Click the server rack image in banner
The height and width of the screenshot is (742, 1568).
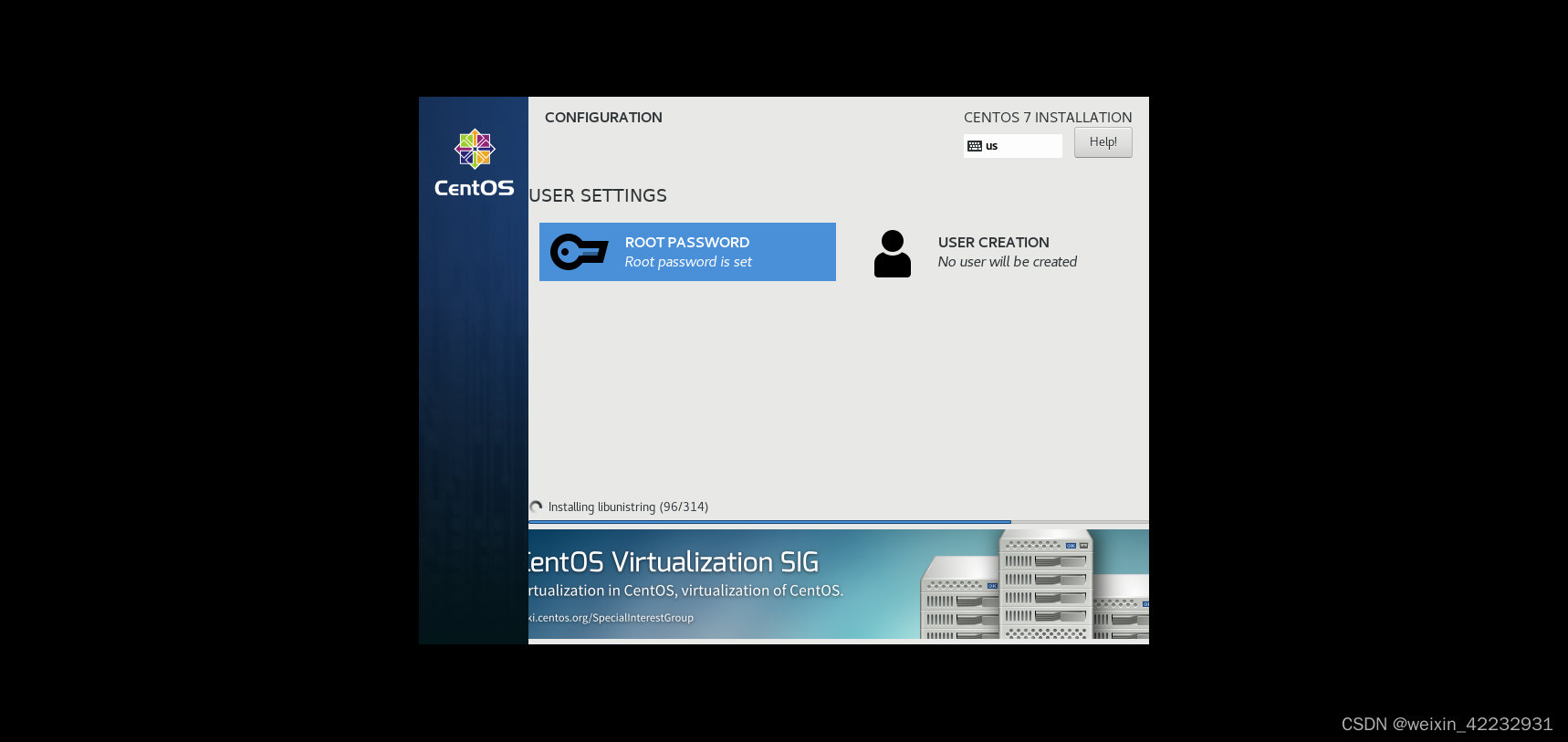tap(1034, 584)
